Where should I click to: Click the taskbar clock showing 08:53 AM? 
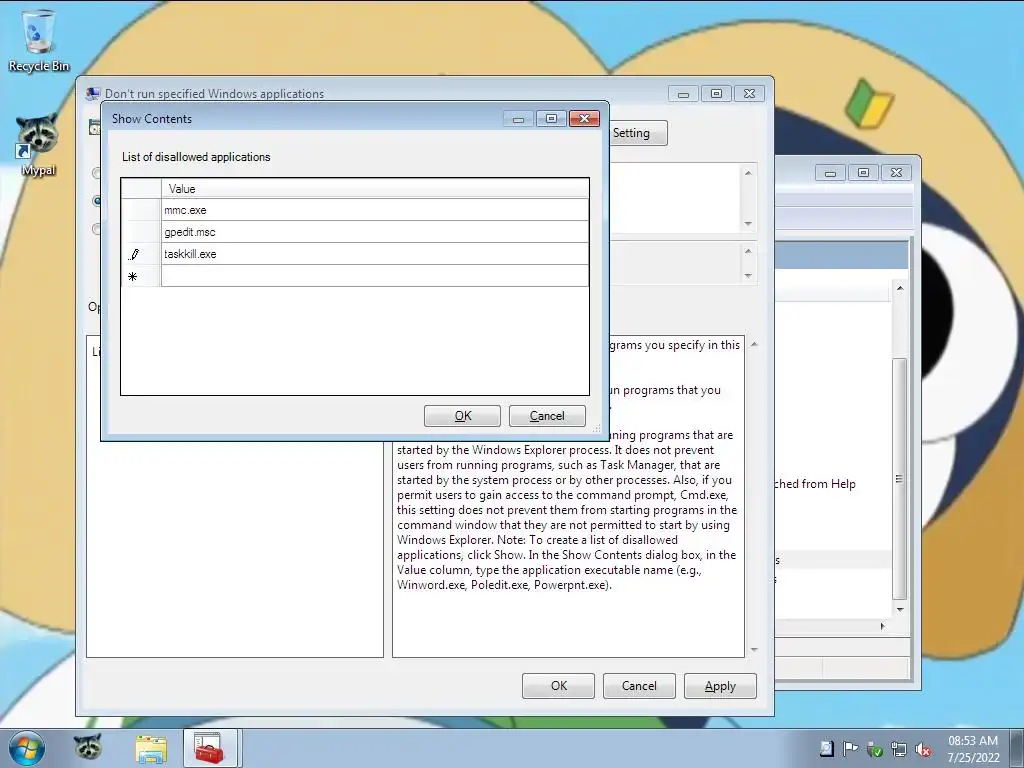973,749
